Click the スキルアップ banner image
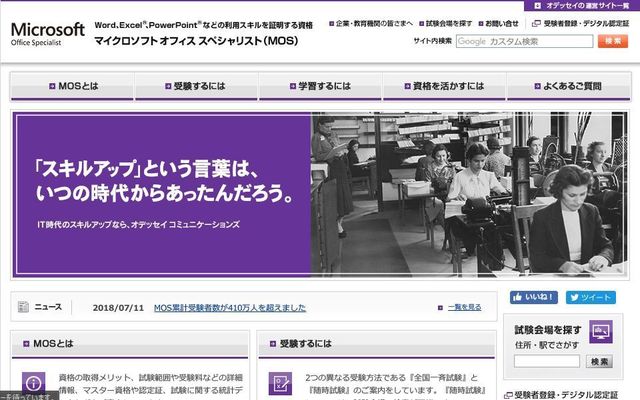The height and width of the screenshot is (400, 640). (x=320, y=194)
